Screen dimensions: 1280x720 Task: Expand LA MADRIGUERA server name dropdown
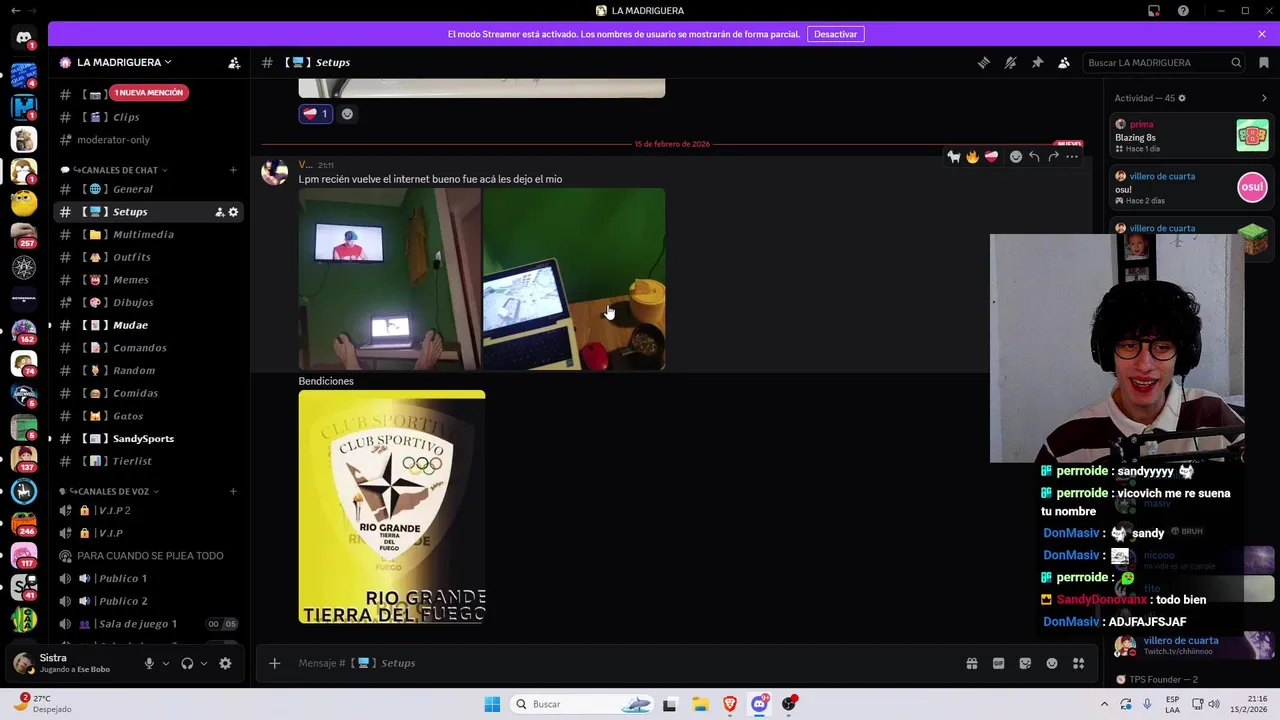(x=124, y=62)
